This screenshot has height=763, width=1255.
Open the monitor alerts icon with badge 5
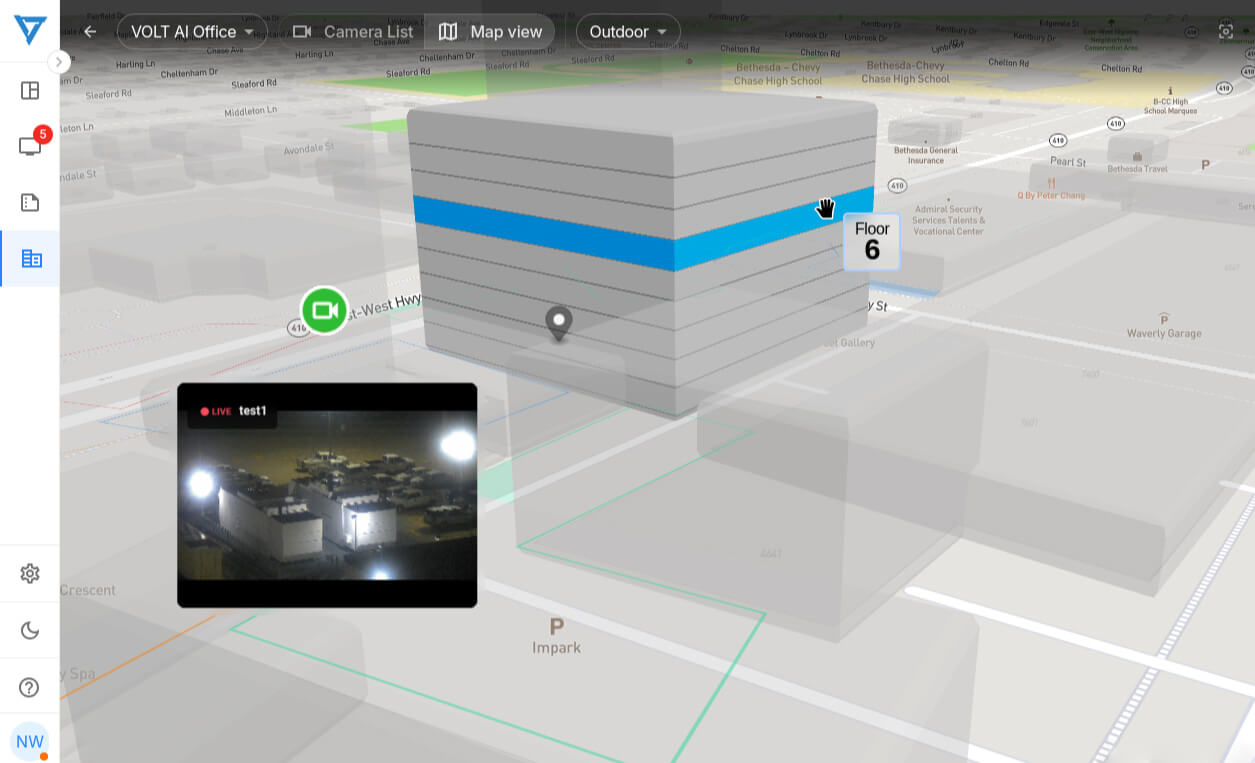[x=30, y=146]
